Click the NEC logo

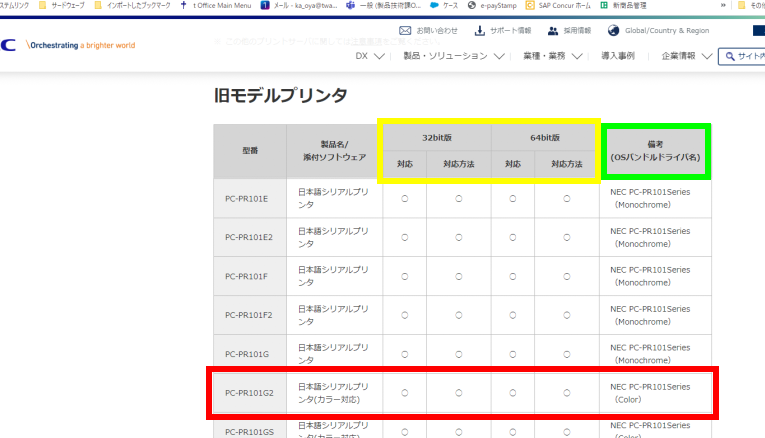point(8,46)
